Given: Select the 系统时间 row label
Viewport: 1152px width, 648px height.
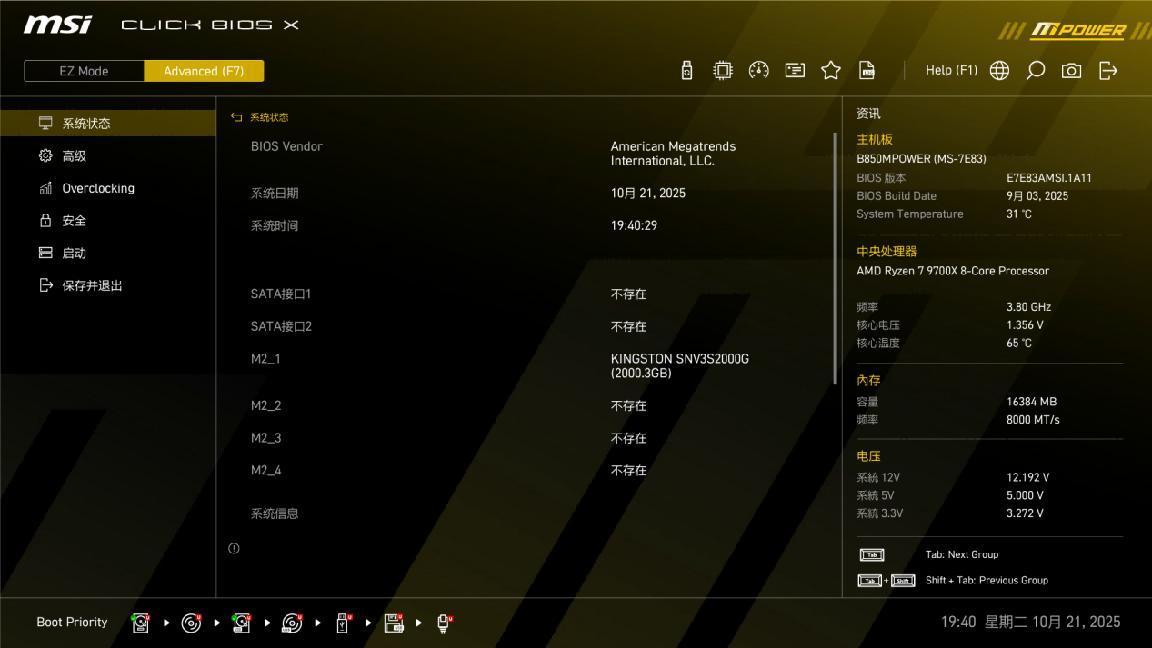Looking at the screenshot, I should pos(275,226).
